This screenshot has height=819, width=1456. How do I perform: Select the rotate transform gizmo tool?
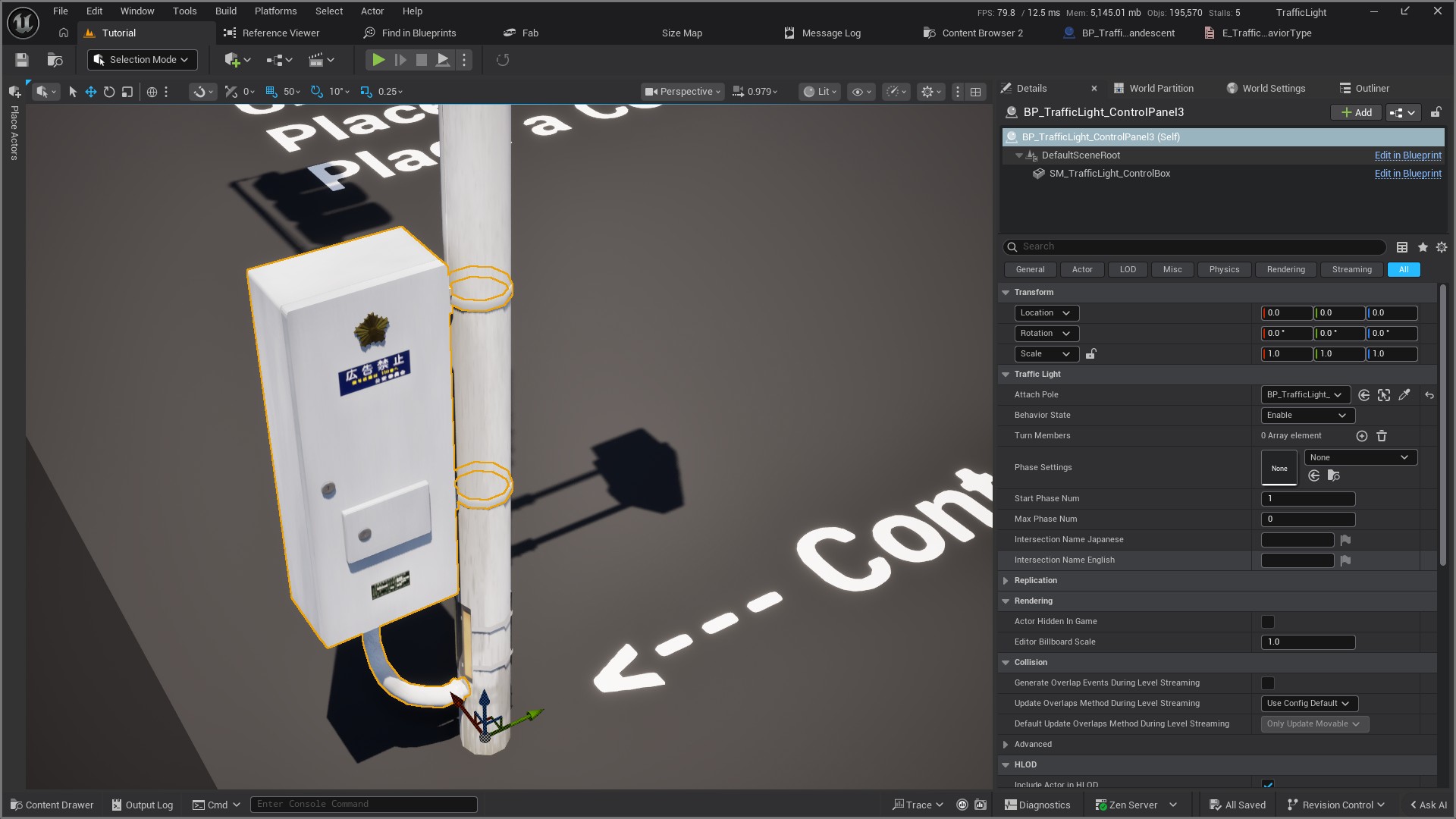pos(109,92)
